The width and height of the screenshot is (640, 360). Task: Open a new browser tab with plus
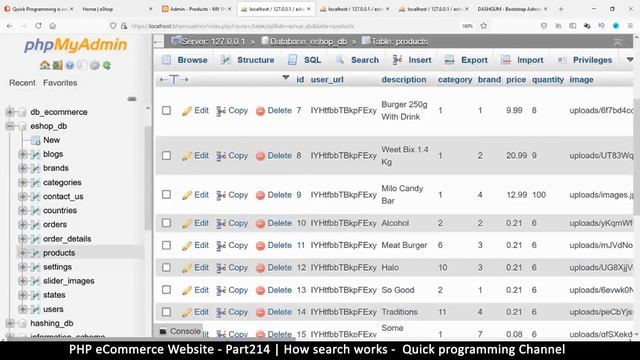(561, 9)
